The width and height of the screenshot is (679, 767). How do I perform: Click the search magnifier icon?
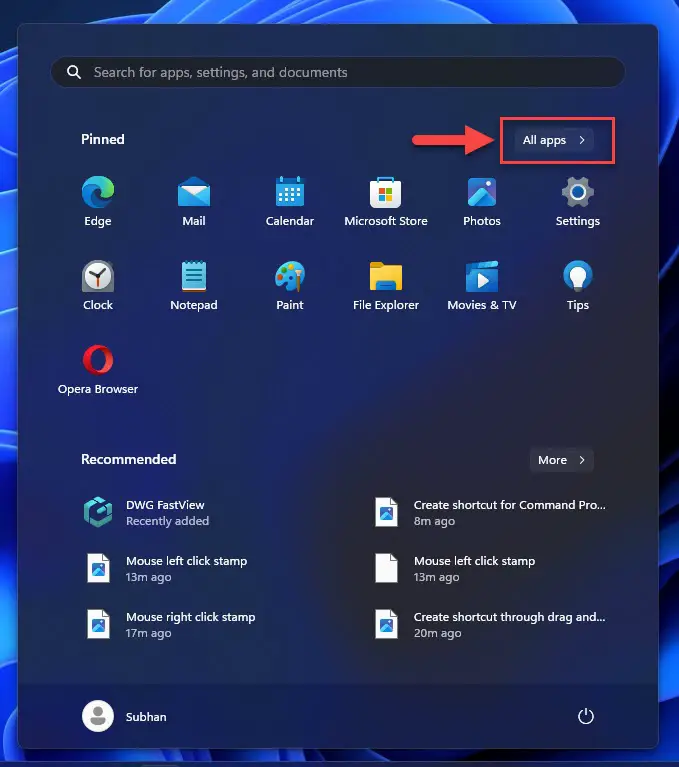74,72
